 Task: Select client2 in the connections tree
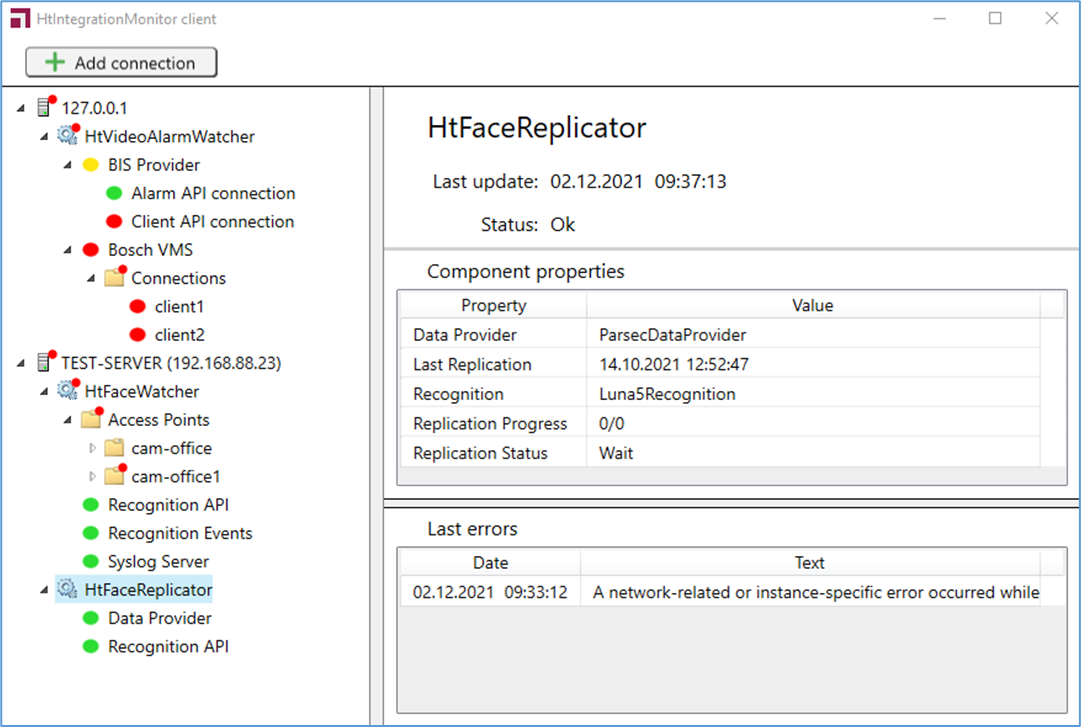(x=179, y=335)
